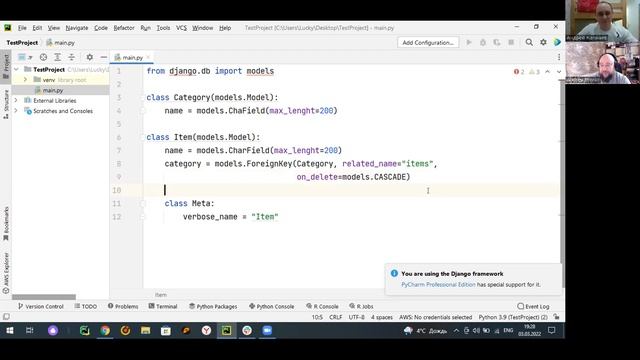This screenshot has height=360, width=640.
Task: Click the errors count indicator in editor
Action: coord(519,72)
